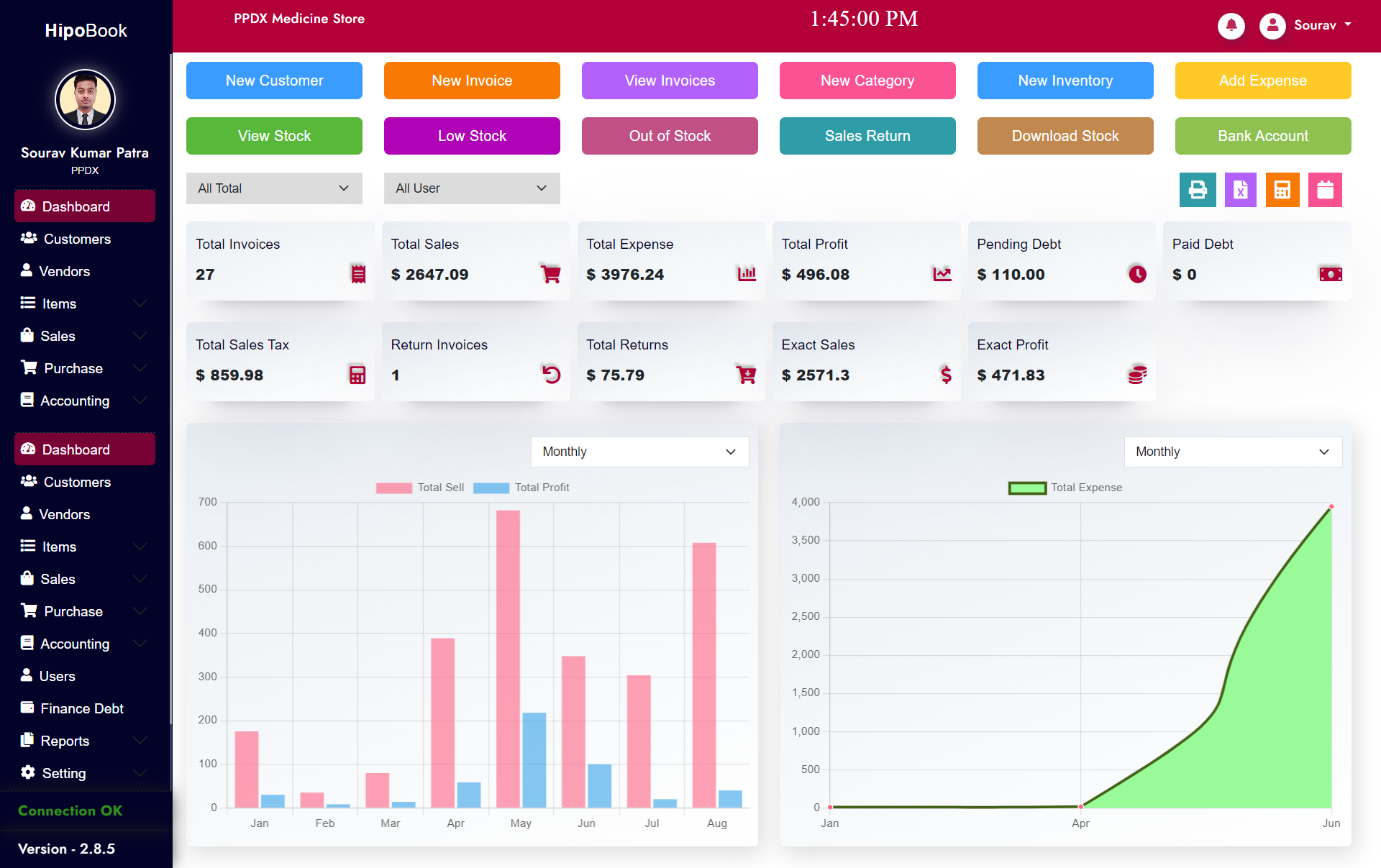Click the New Invoice button
Viewport: 1381px width, 868px height.
(472, 81)
